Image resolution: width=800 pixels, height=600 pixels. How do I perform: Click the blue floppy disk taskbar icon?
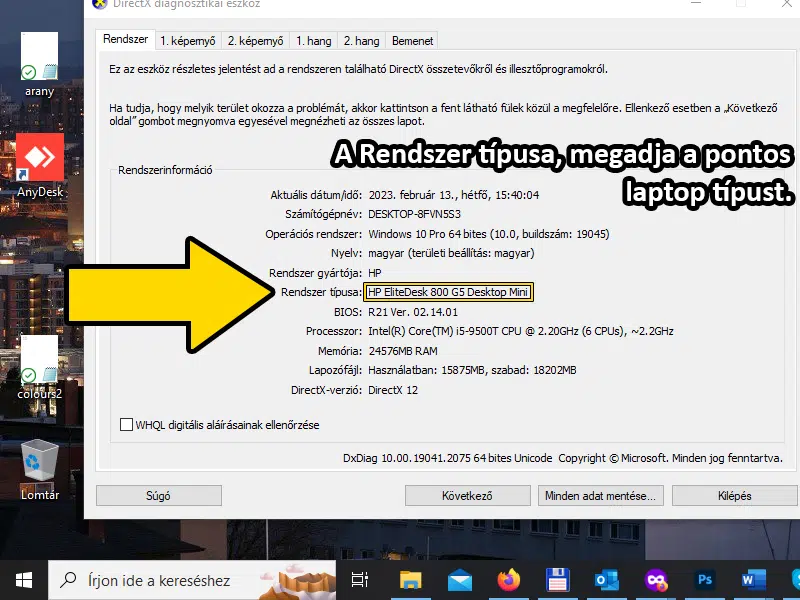click(x=558, y=580)
